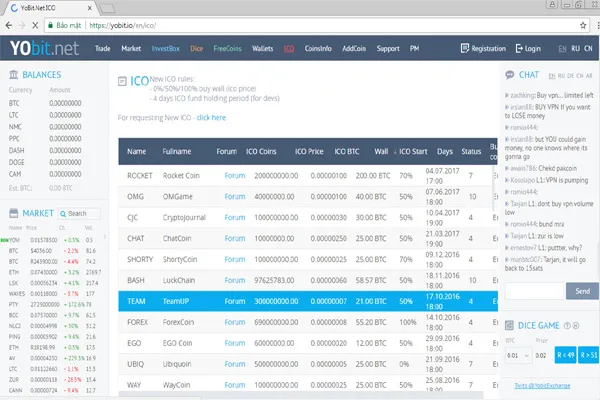The image size is (600, 400).
Task: Select ETH market row priced 0.07430000
Action: pos(55,272)
